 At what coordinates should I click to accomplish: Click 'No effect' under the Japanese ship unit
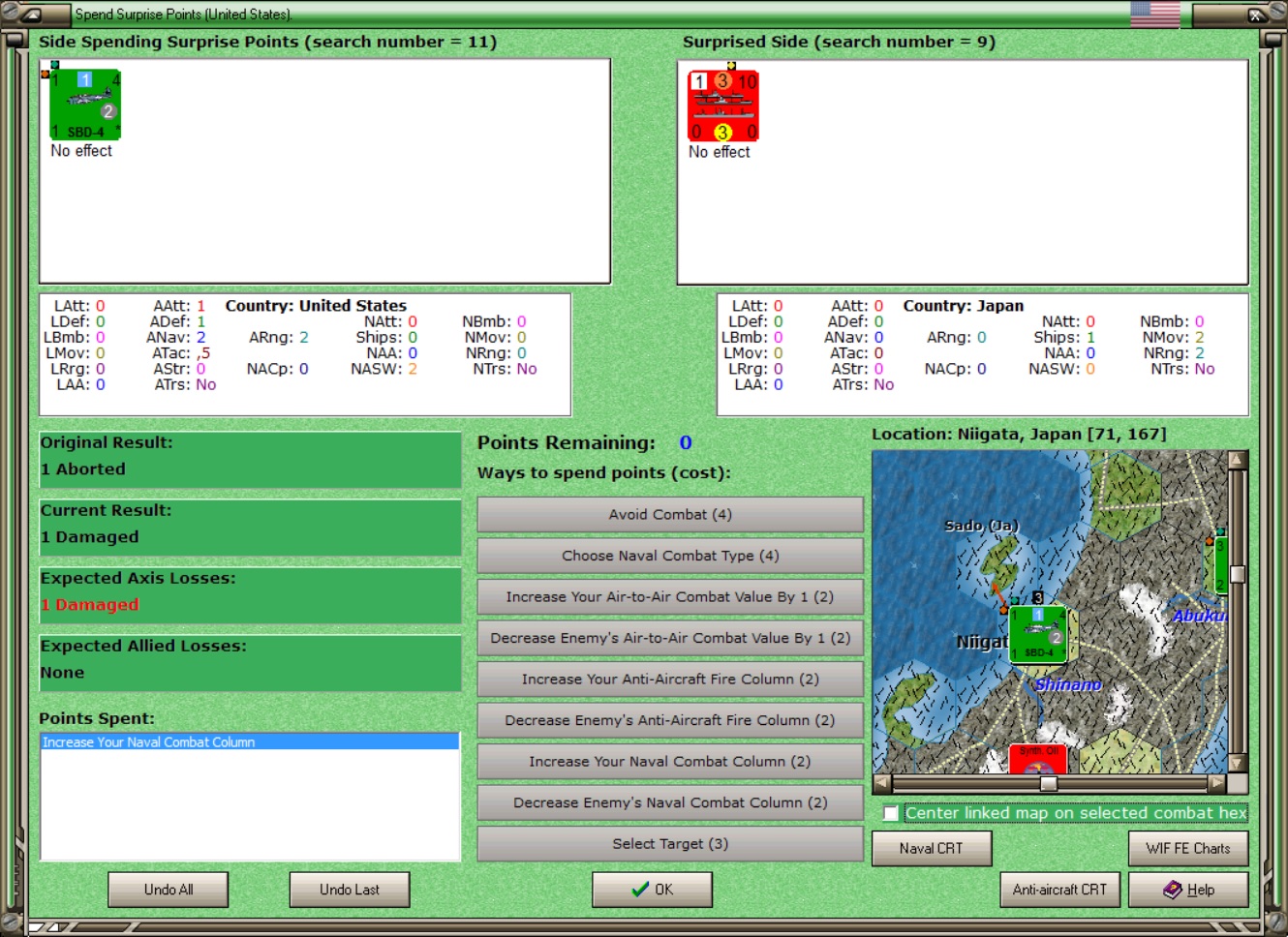coord(720,152)
